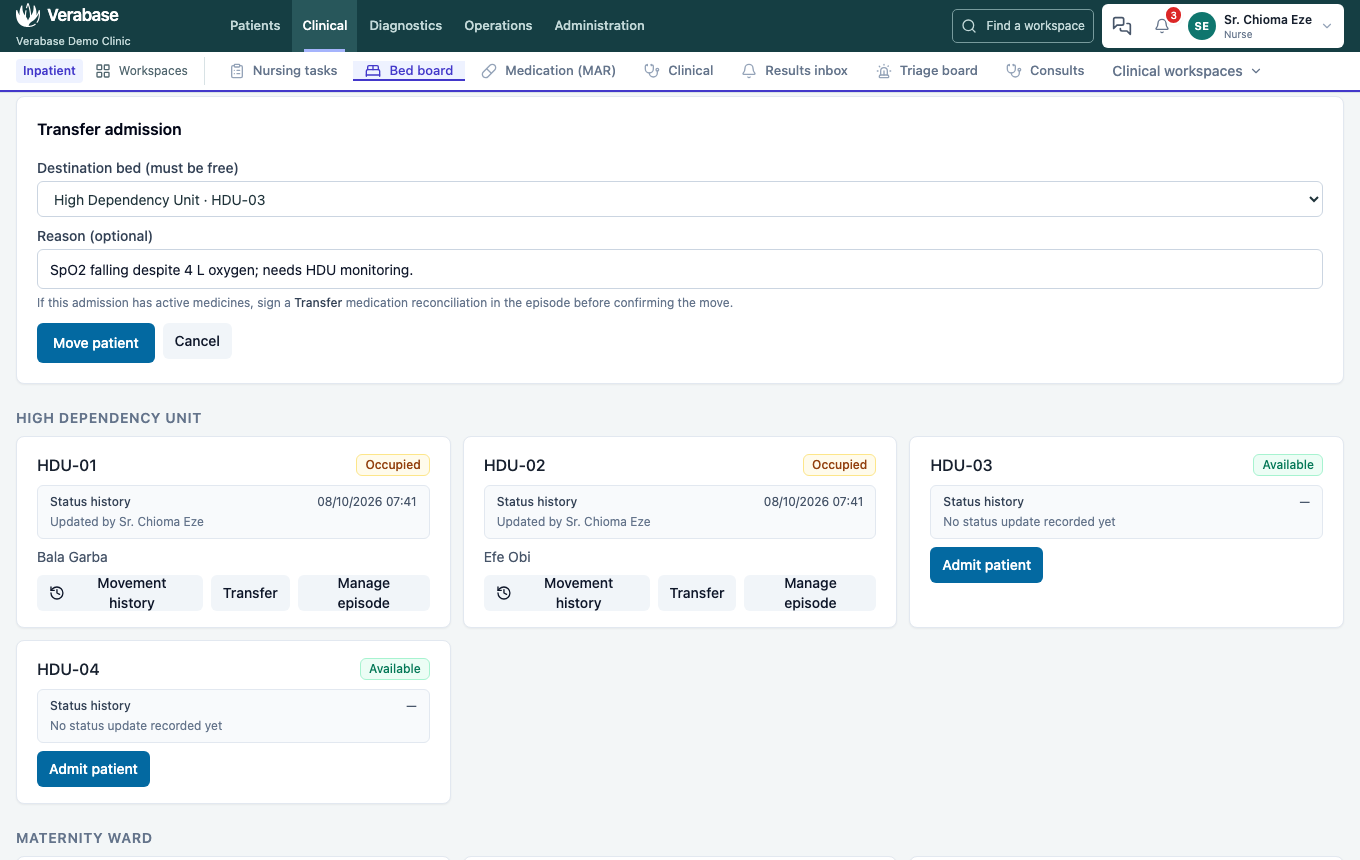Admit patient to HDU-03
Viewport: 1360px width, 860px height.
tap(986, 565)
